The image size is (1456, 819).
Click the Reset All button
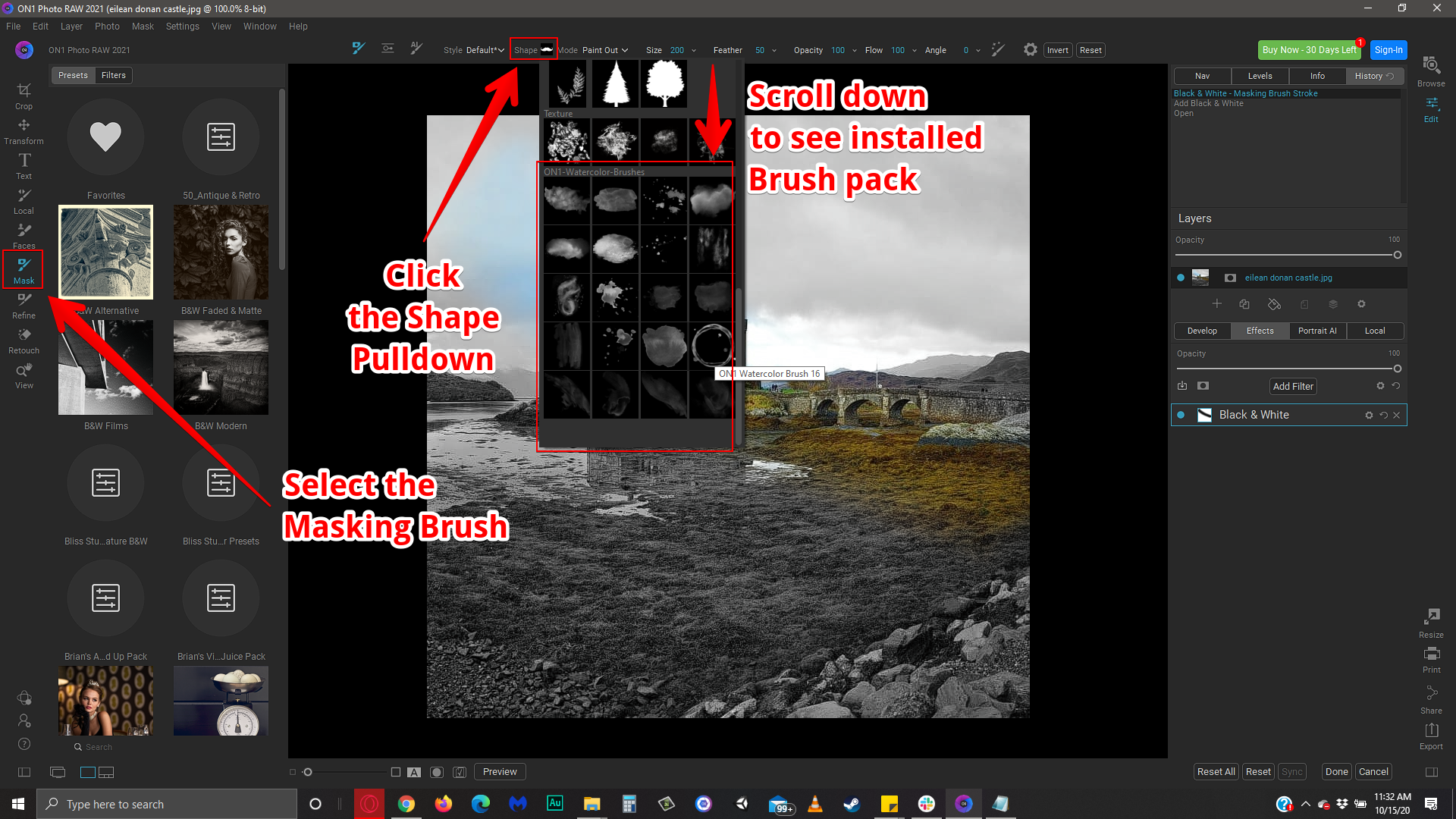click(1216, 772)
